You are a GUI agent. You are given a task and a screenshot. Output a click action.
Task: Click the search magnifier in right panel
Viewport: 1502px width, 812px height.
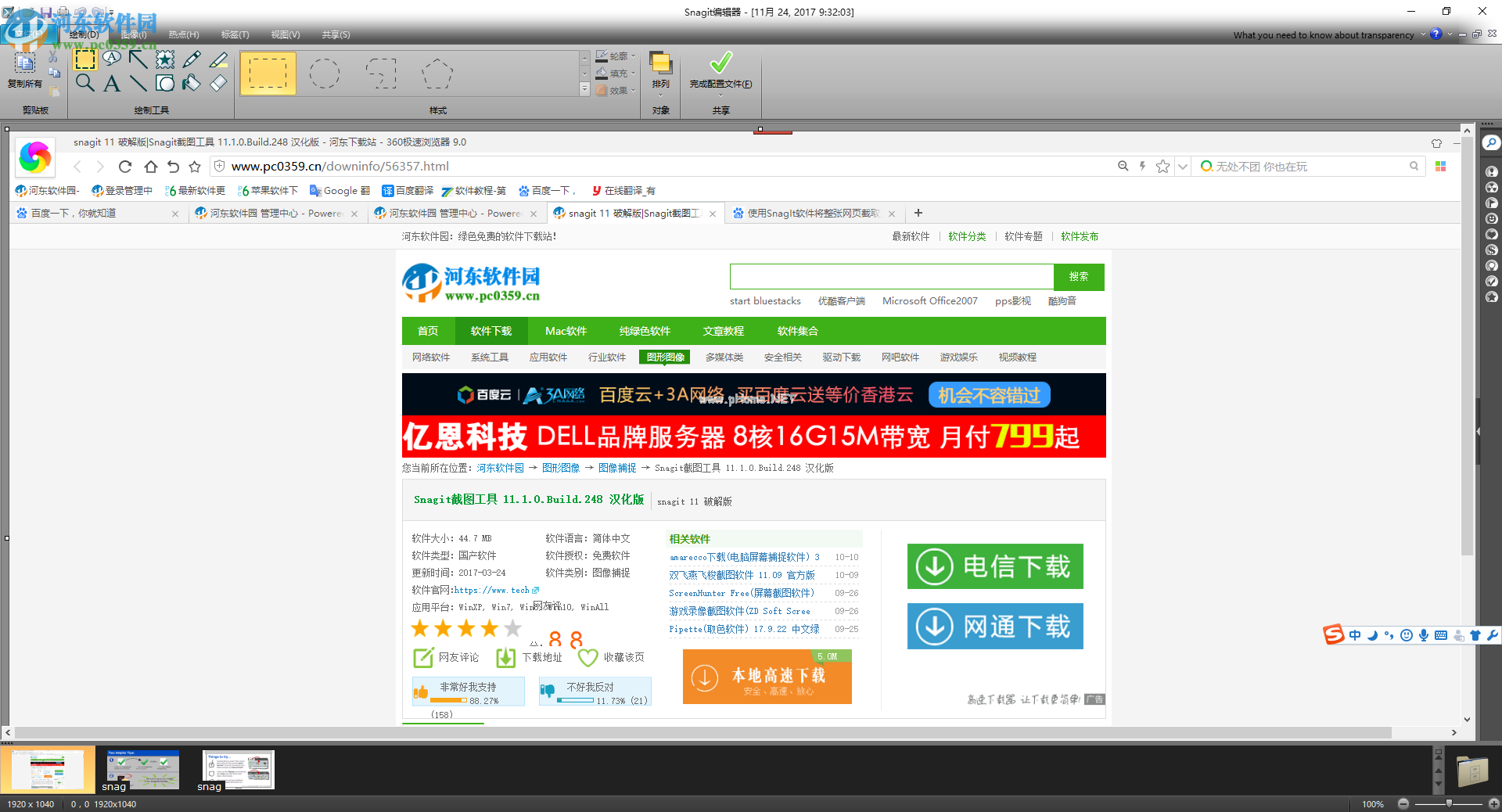click(x=1491, y=142)
